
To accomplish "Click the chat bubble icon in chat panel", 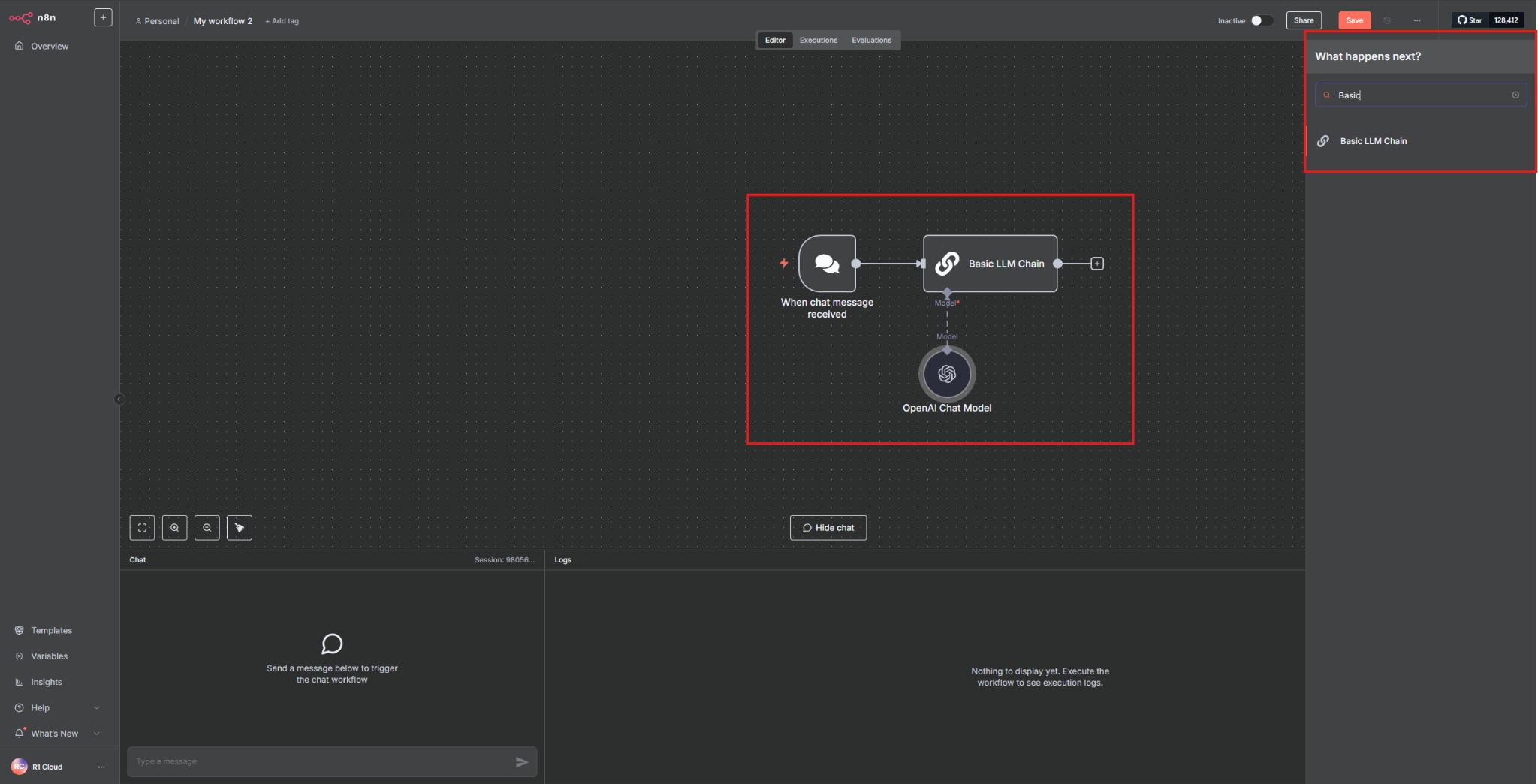I will click(332, 644).
